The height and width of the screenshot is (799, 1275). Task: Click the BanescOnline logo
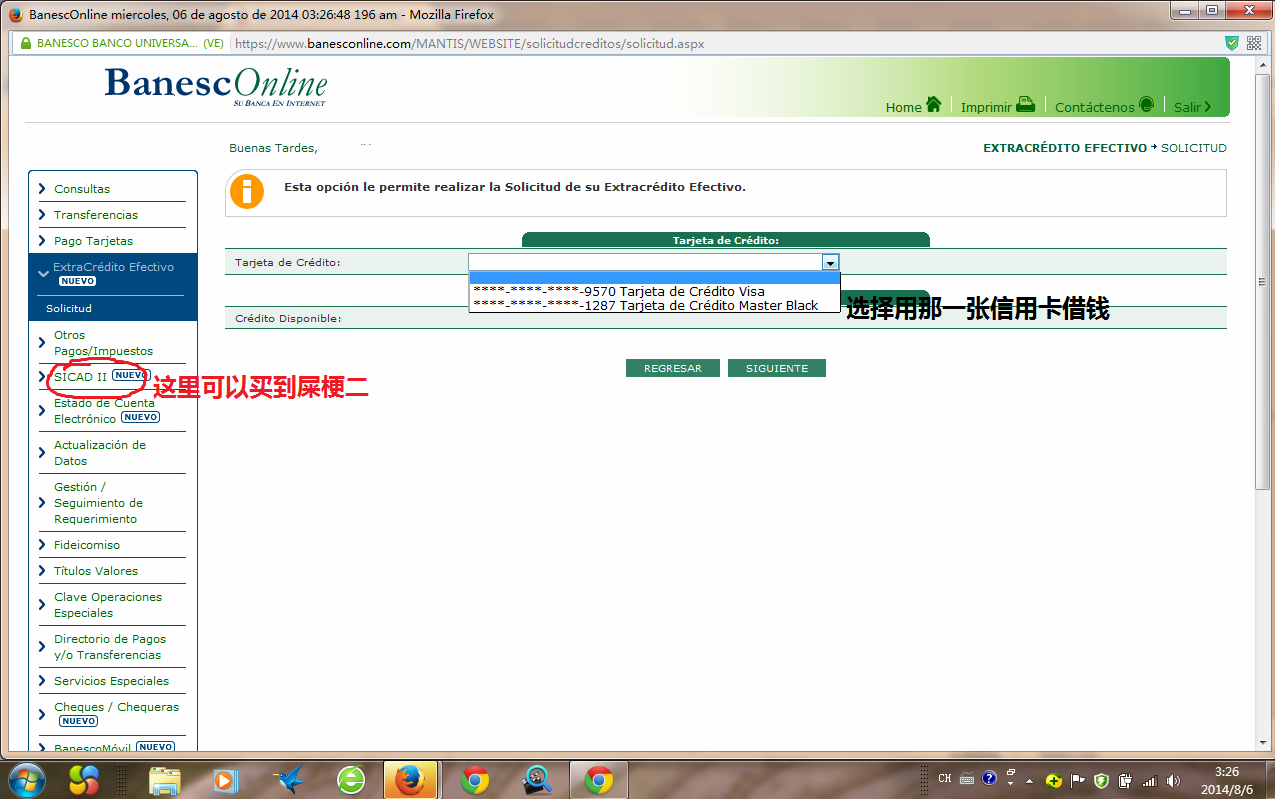tap(216, 86)
